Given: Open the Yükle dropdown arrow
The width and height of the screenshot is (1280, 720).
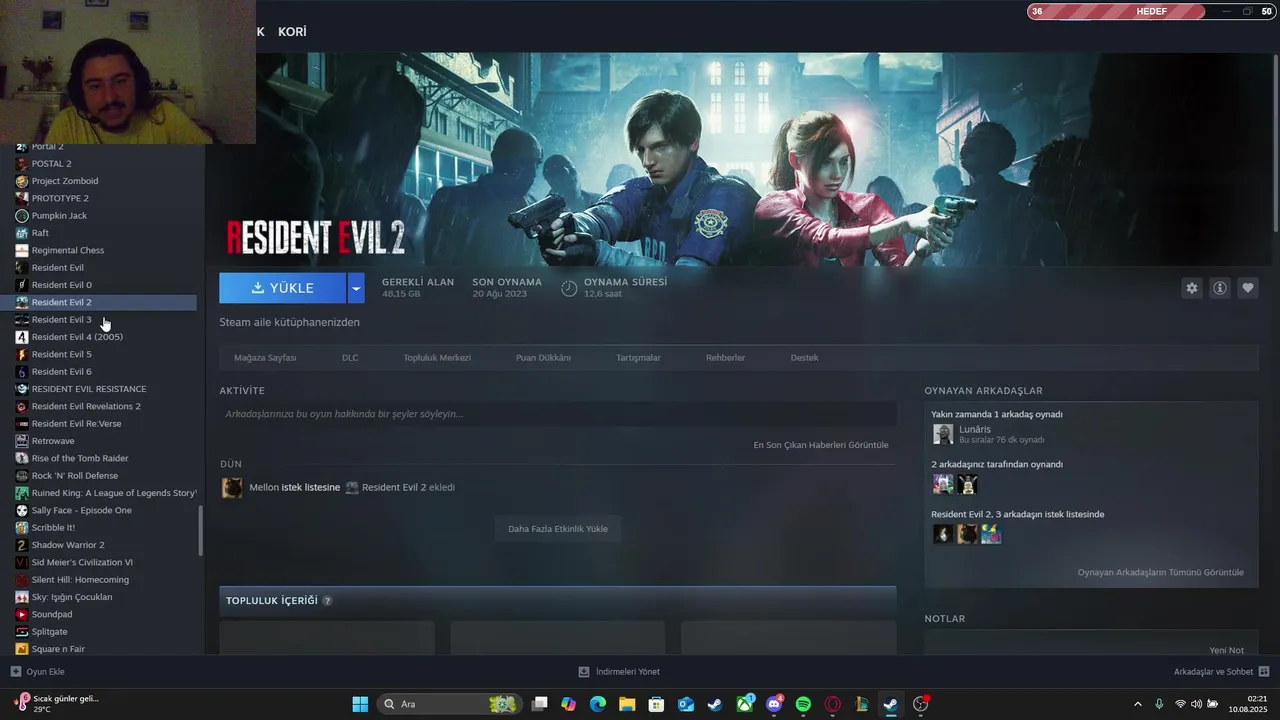Looking at the screenshot, I should (x=356, y=288).
